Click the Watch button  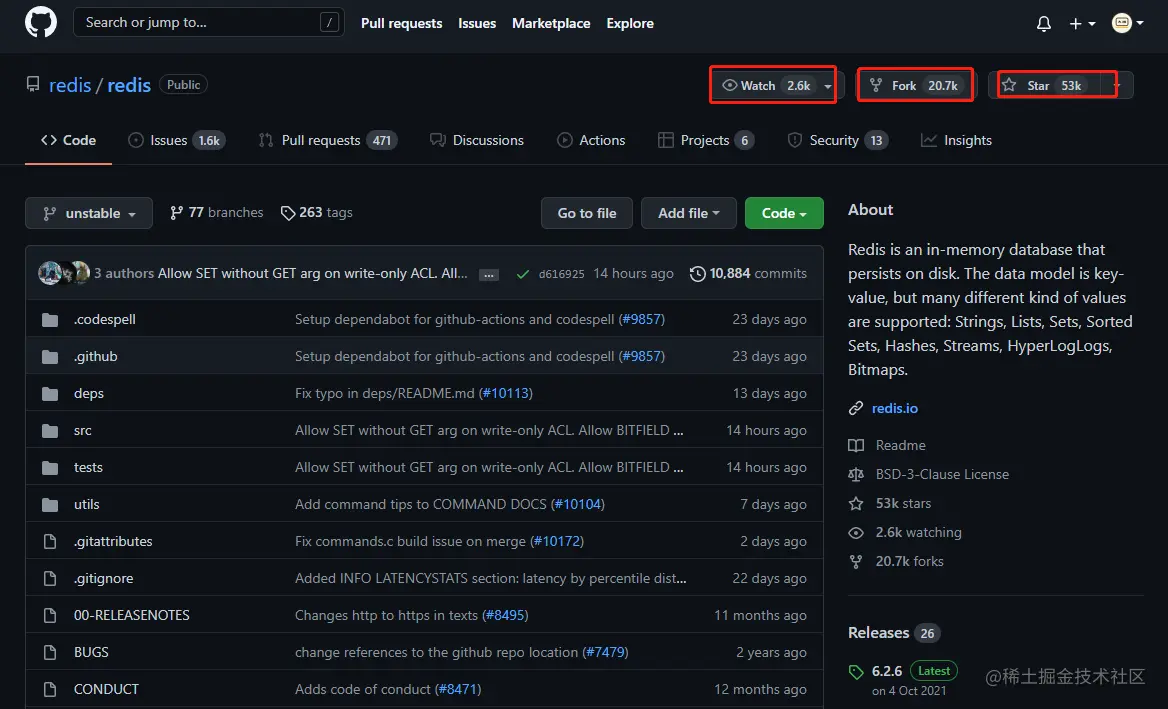tap(766, 86)
